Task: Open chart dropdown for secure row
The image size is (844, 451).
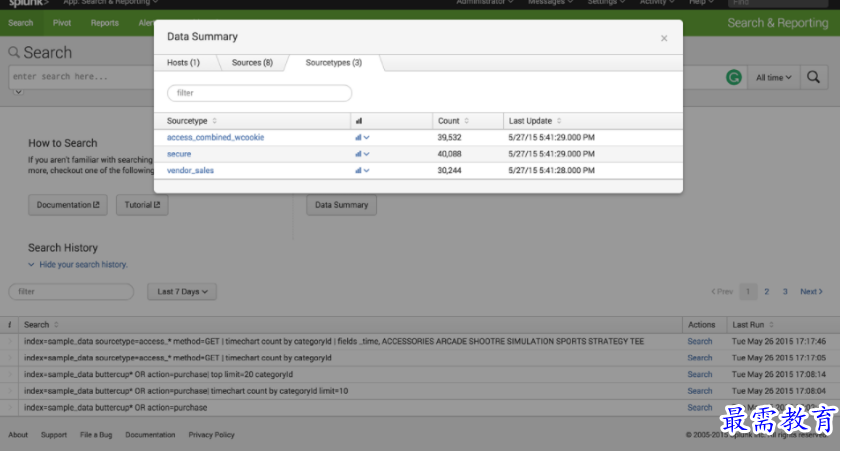Action: click(x=362, y=154)
